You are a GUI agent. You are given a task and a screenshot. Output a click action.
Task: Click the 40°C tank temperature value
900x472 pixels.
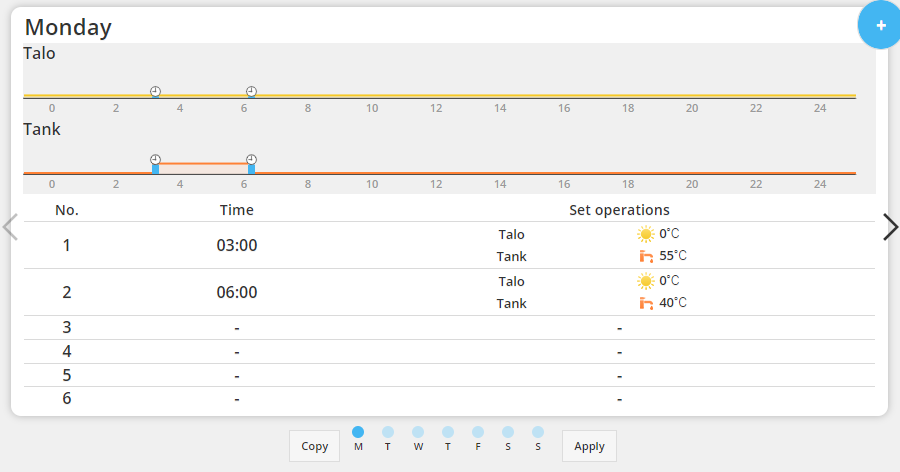point(673,303)
